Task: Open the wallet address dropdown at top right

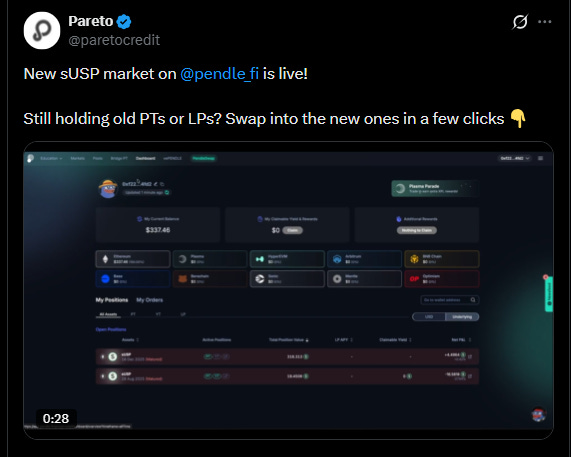Action: (515, 158)
